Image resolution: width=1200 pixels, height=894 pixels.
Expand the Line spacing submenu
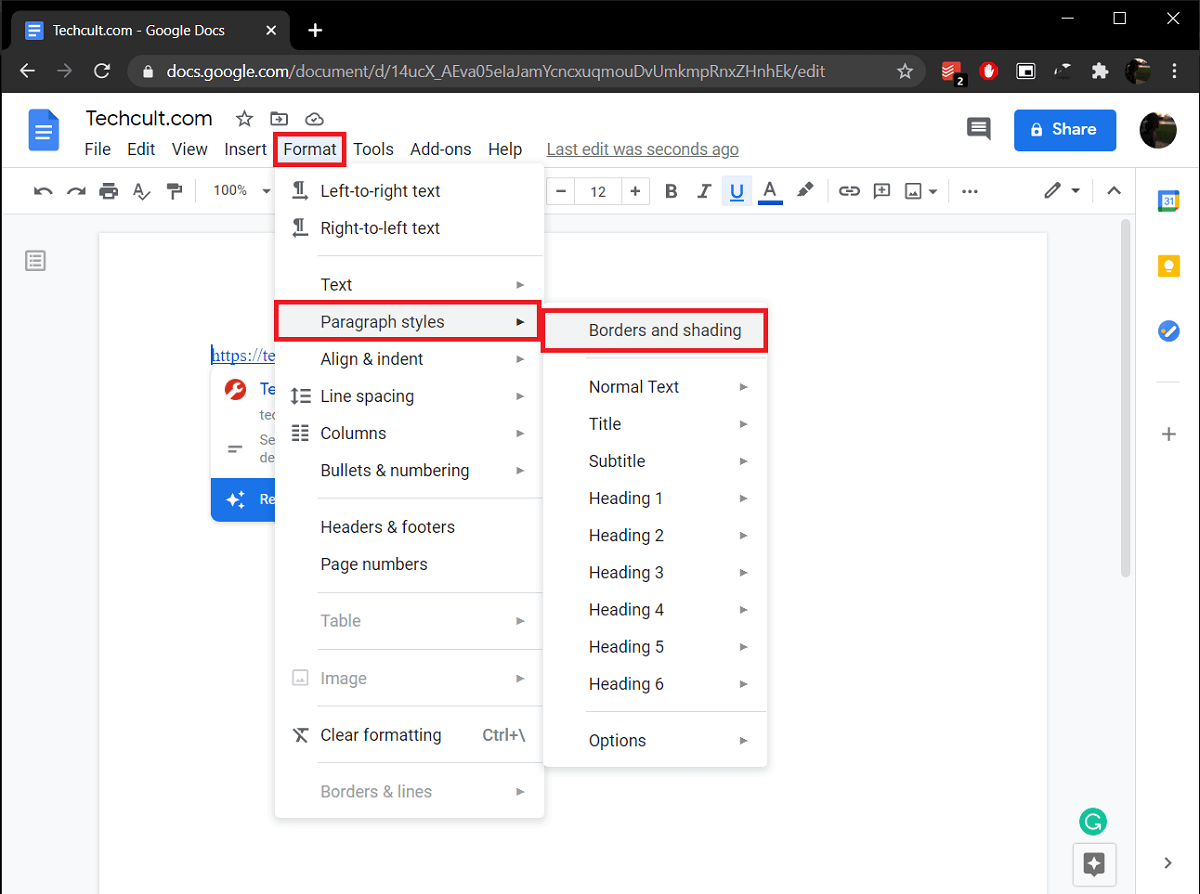pos(409,396)
